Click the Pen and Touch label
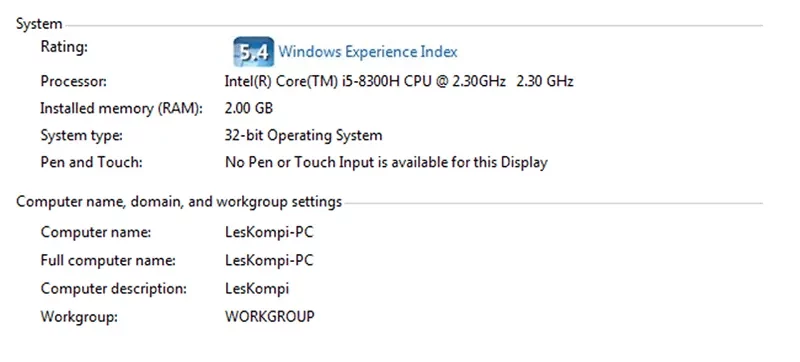The image size is (800, 362). (91, 162)
